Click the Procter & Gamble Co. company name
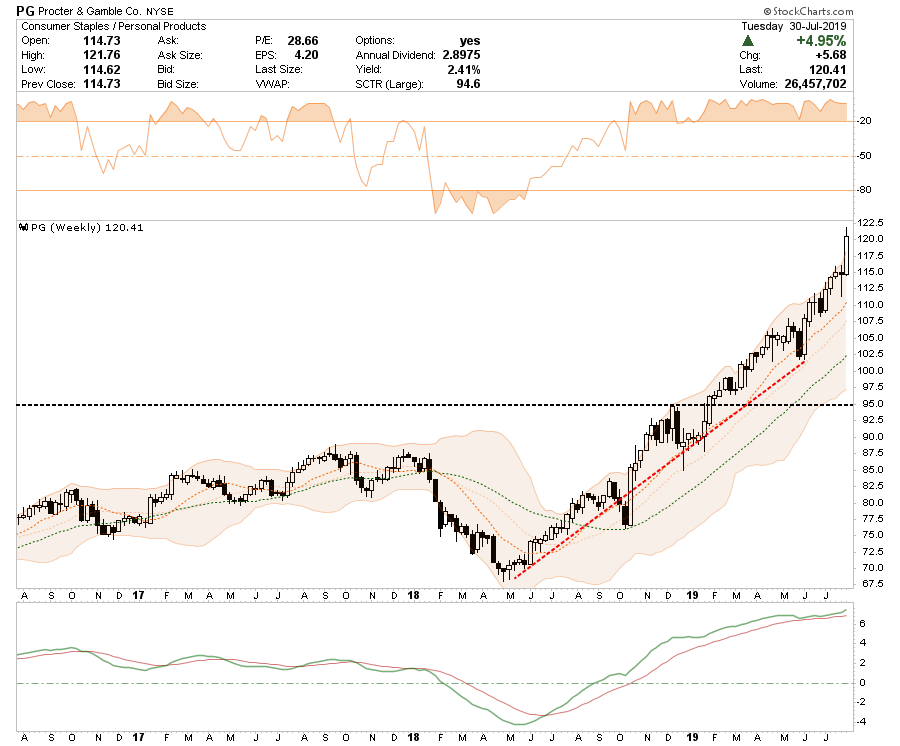Screen dimensions: 900x746 point(90,11)
